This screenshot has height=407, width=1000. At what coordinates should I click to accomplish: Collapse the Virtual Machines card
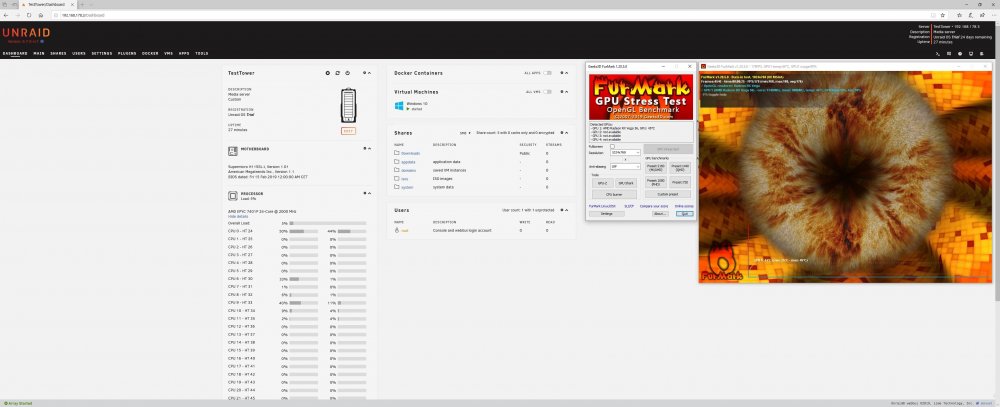566,92
